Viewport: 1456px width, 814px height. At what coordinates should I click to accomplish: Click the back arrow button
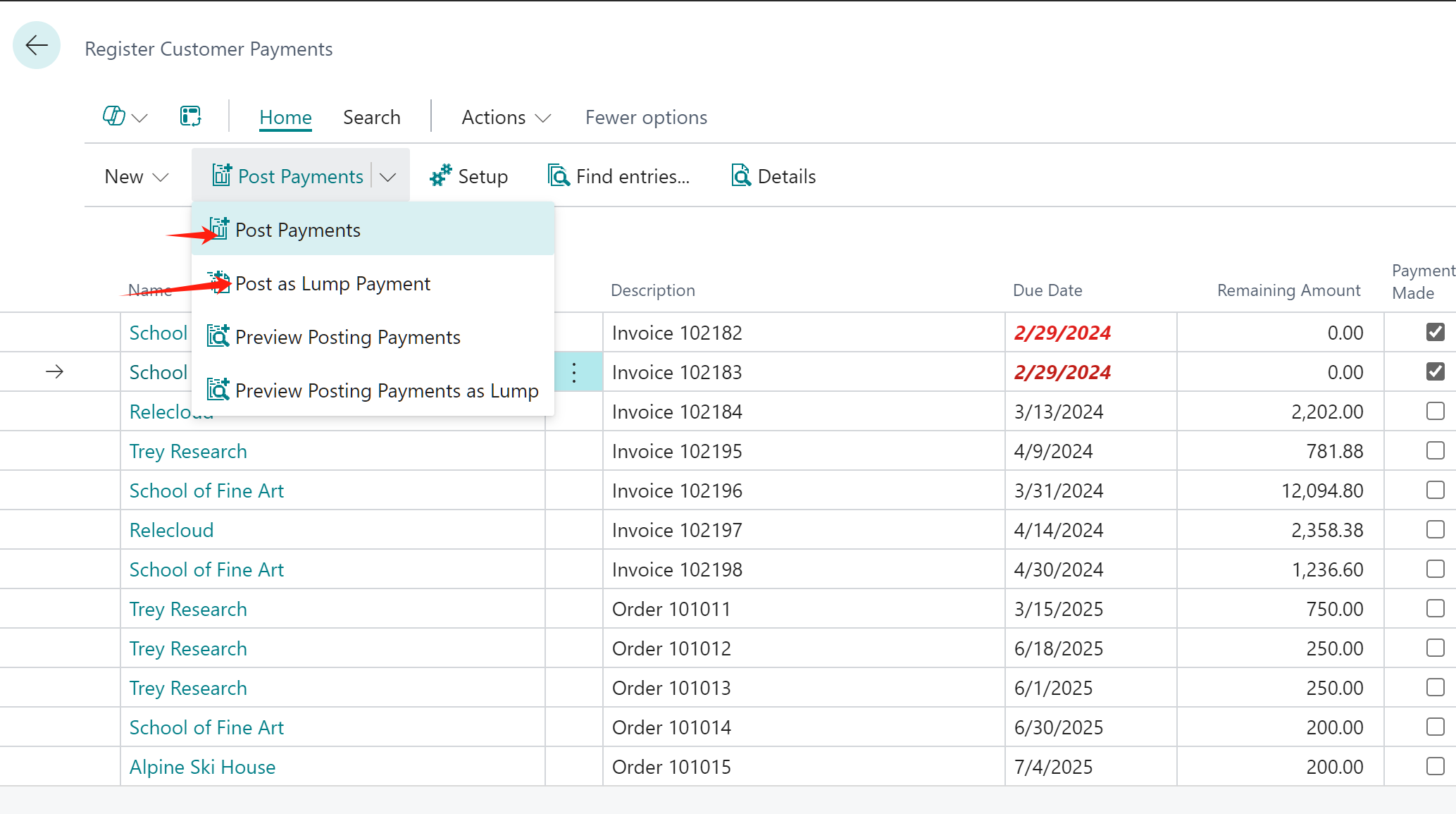[x=37, y=46]
